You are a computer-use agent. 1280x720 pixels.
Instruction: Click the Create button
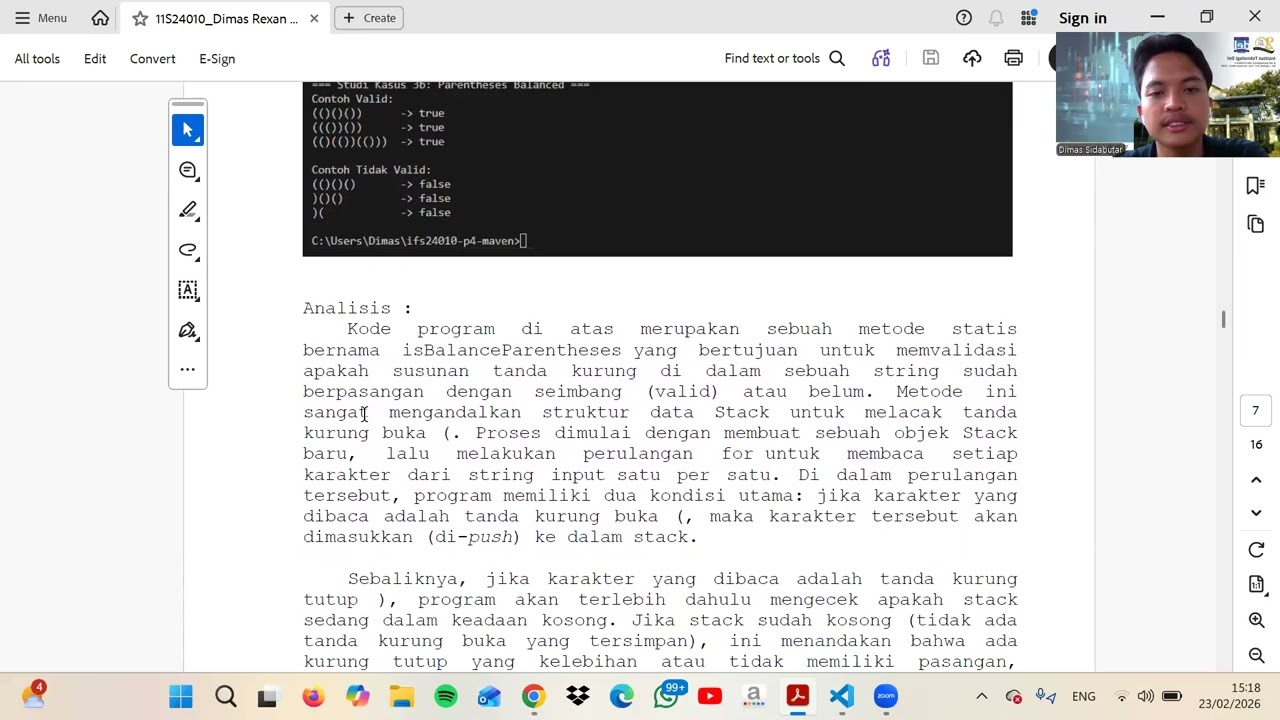369,18
